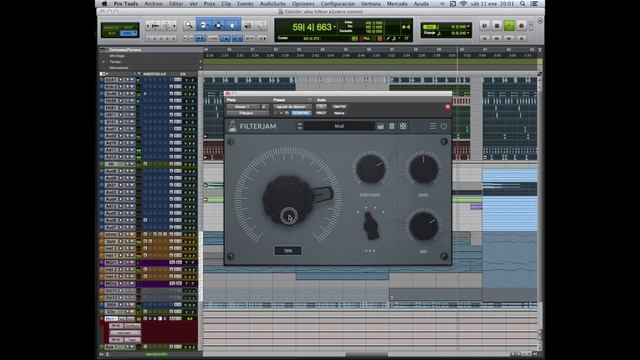Click the macOS Wi-Fi status icon
Viewport: 640px width, 360px height.
(463, 4)
